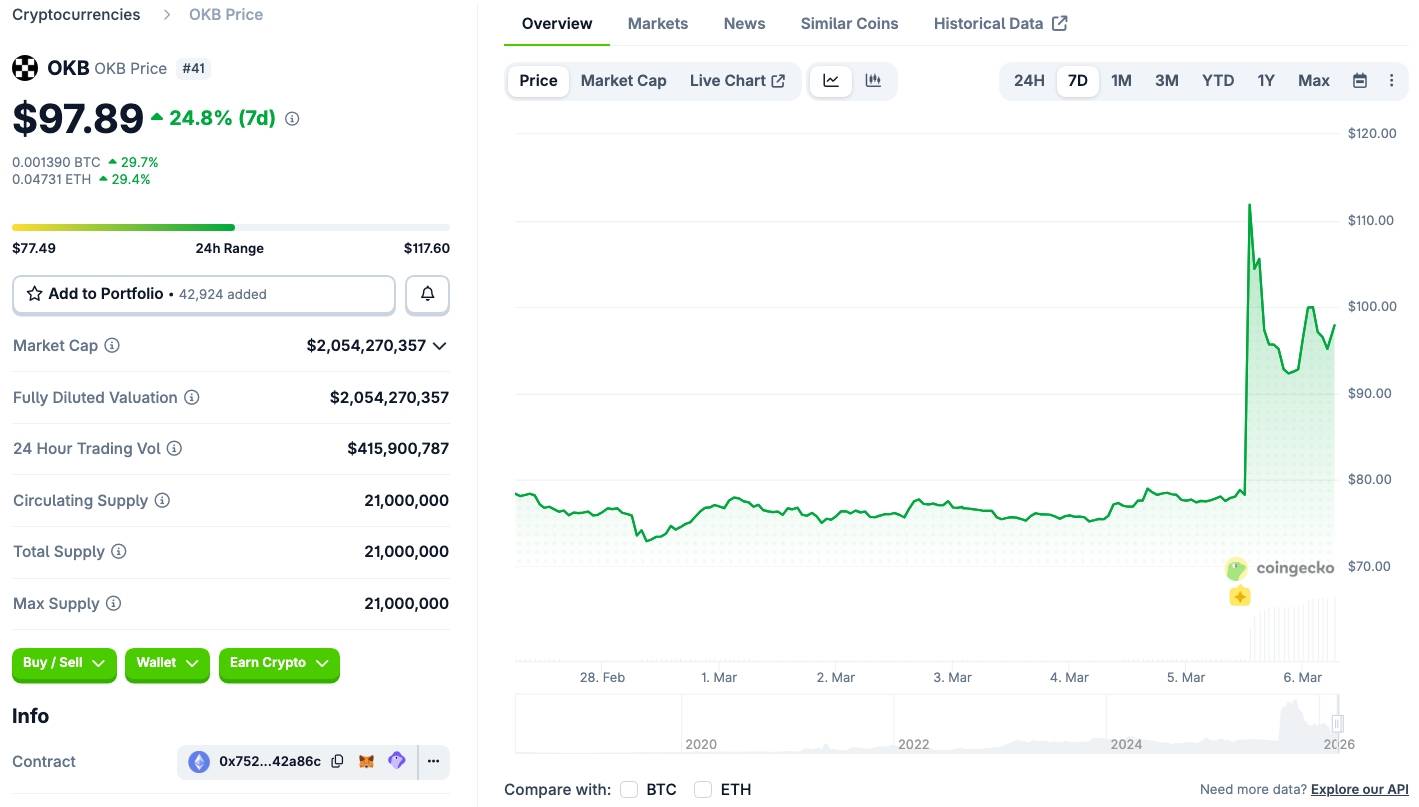Enable the BTC comparison checkbox
Screen dimensions: 1419x807
[x=629, y=789]
